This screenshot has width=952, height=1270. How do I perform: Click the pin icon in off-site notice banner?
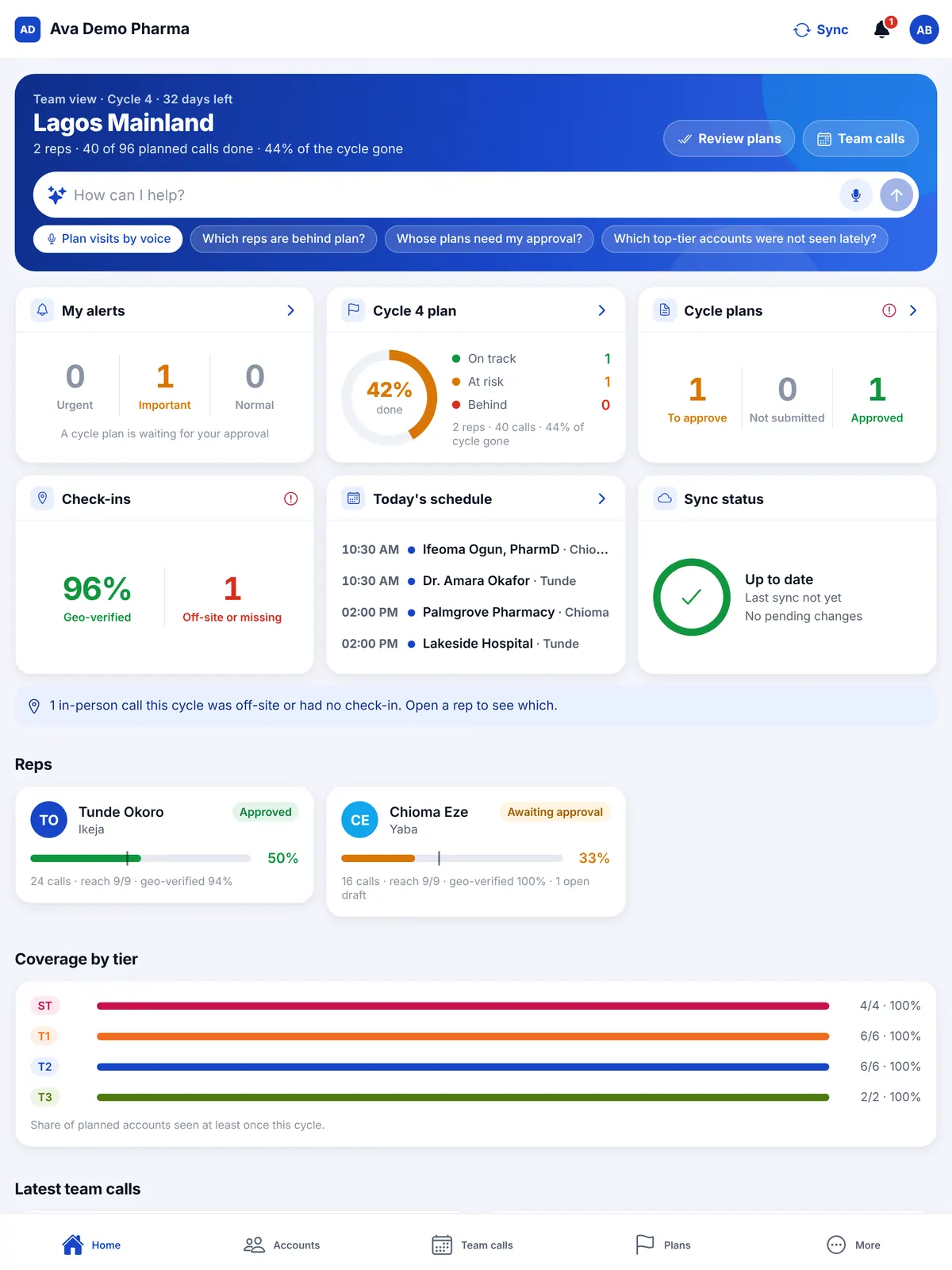pyautogui.click(x=34, y=706)
